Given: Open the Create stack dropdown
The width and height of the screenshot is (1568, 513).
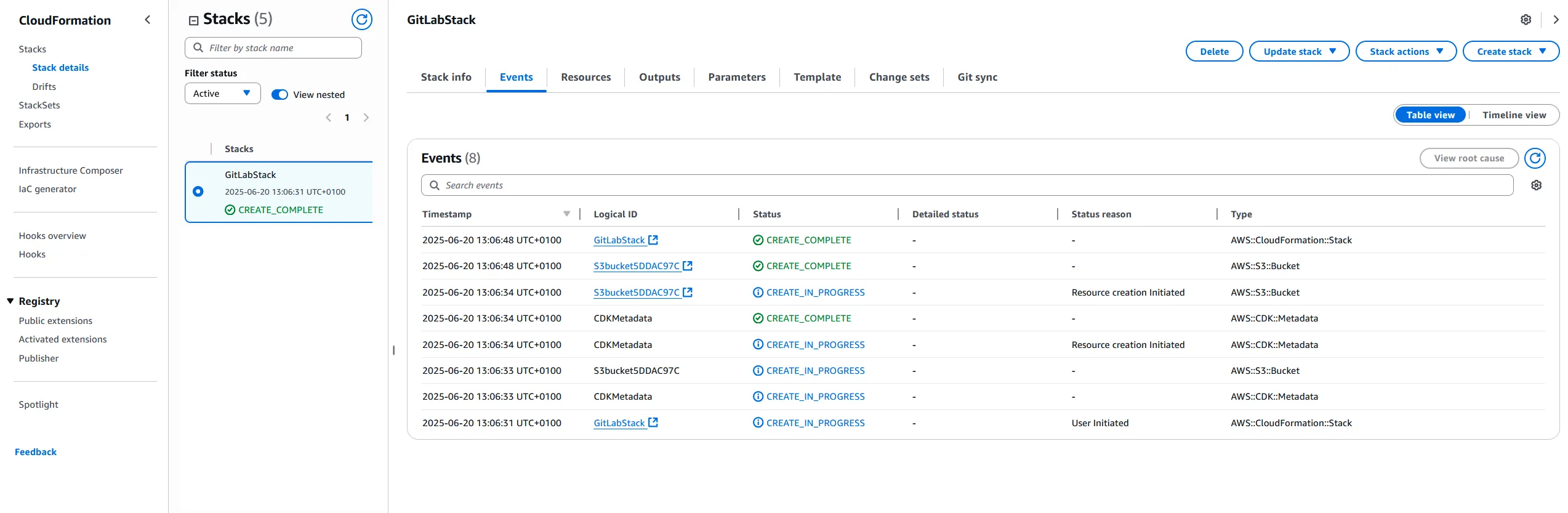Looking at the screenshot, I should [1511, 52].
